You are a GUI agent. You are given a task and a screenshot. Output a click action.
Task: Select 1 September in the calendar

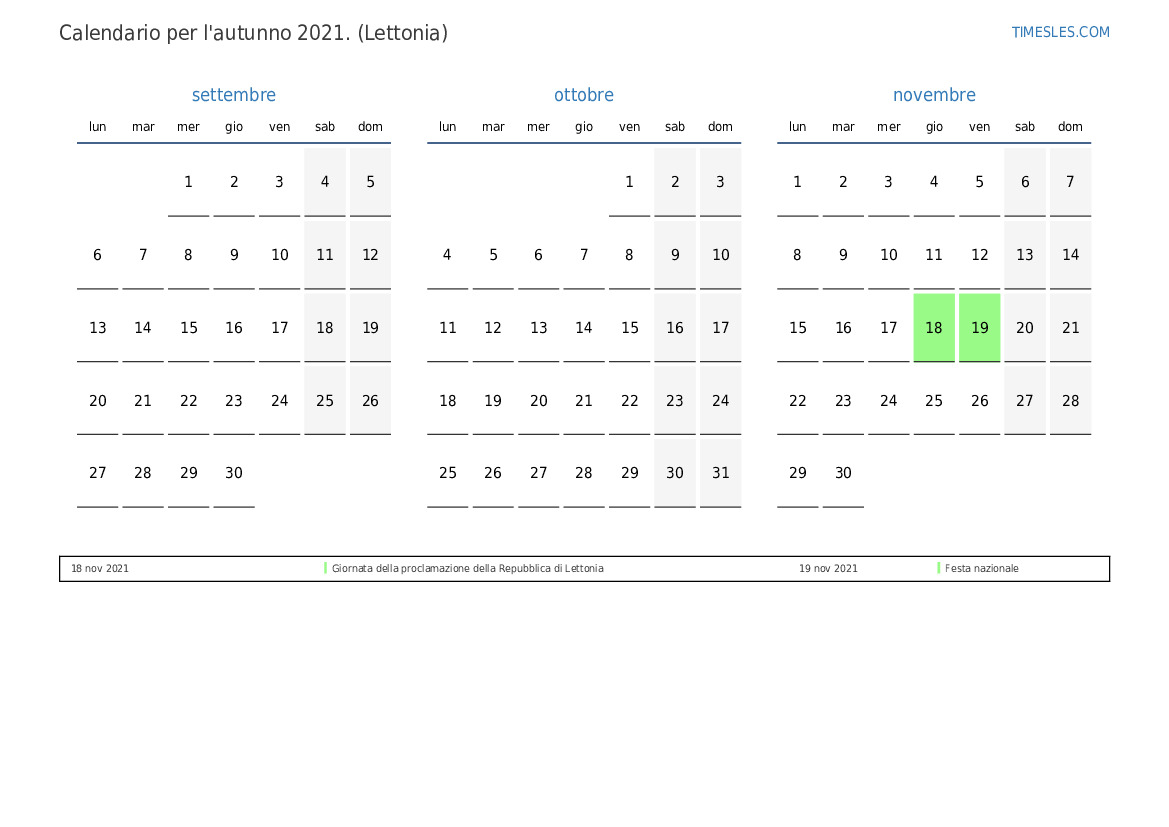tap(188, 182)
